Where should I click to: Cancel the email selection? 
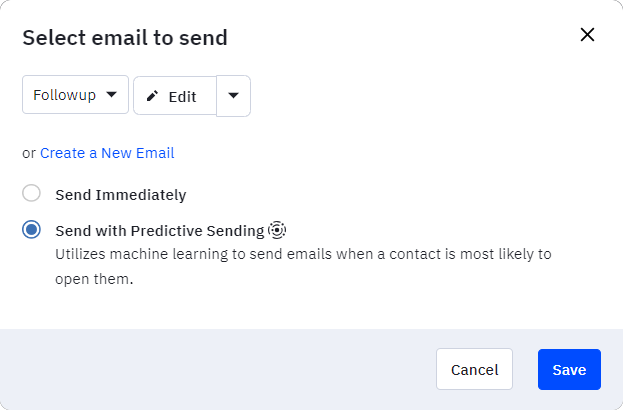474,369
